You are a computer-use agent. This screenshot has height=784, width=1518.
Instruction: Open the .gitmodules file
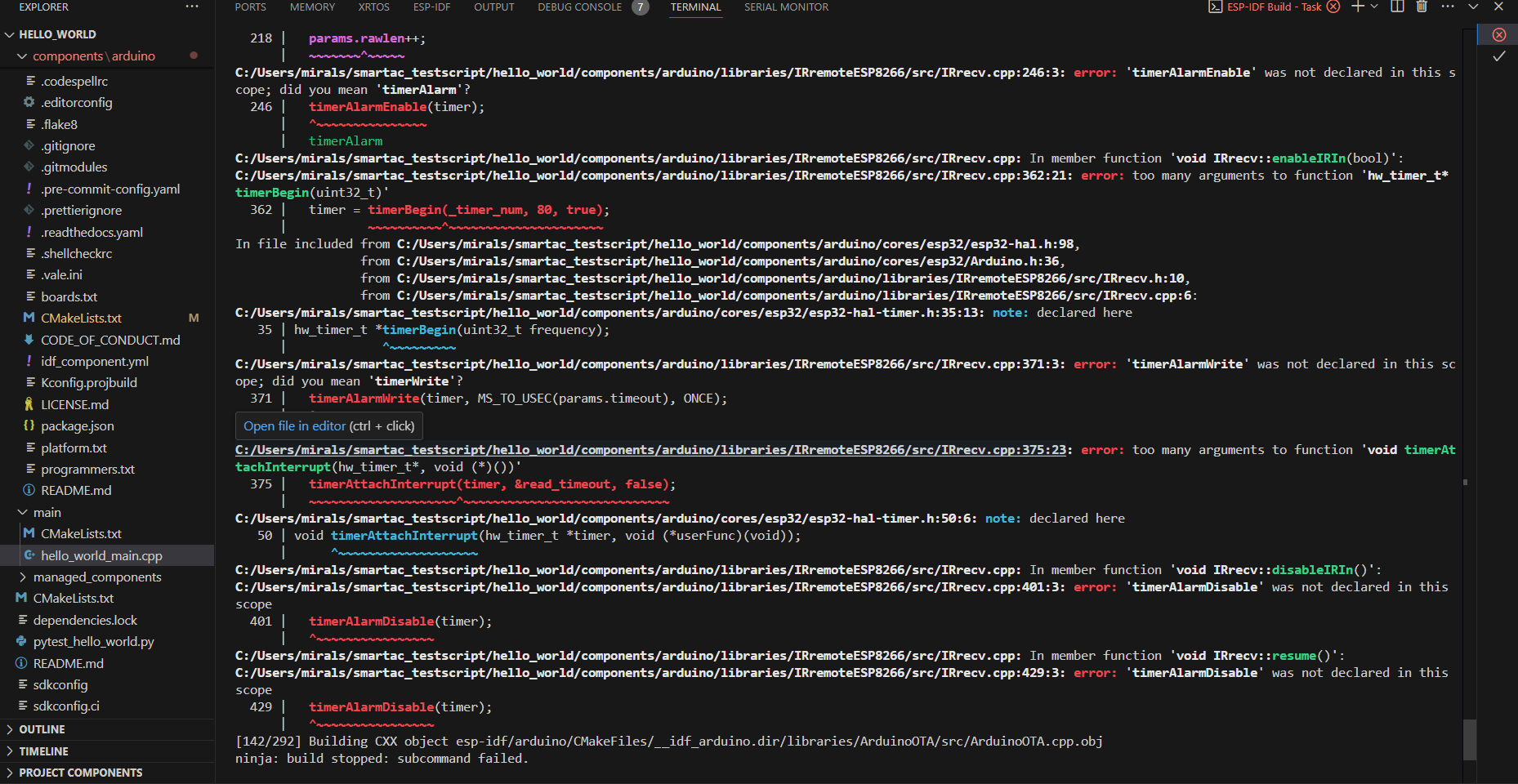point(74,167)
